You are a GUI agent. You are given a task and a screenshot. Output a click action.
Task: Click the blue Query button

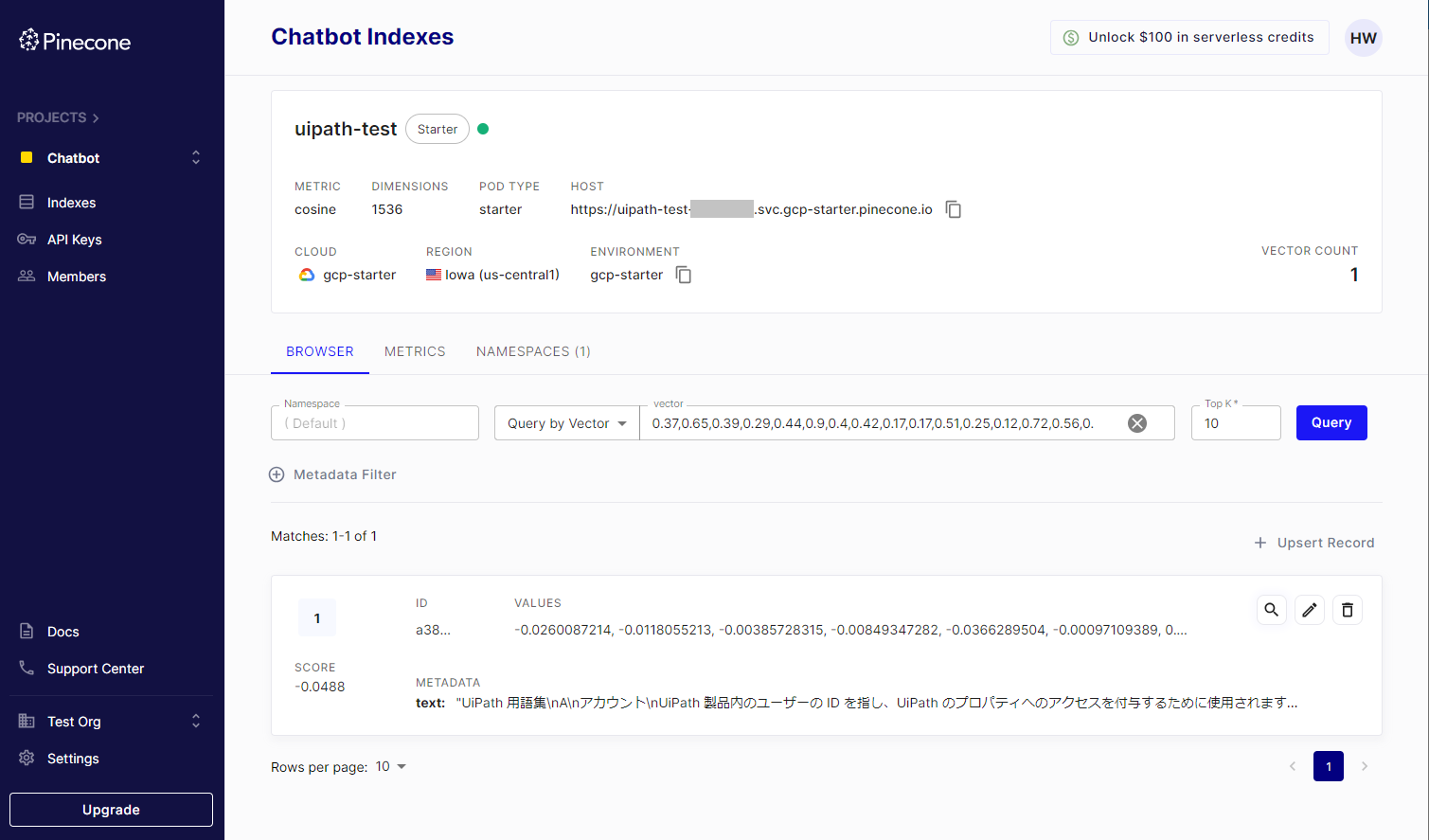(x=1331, y=422)
